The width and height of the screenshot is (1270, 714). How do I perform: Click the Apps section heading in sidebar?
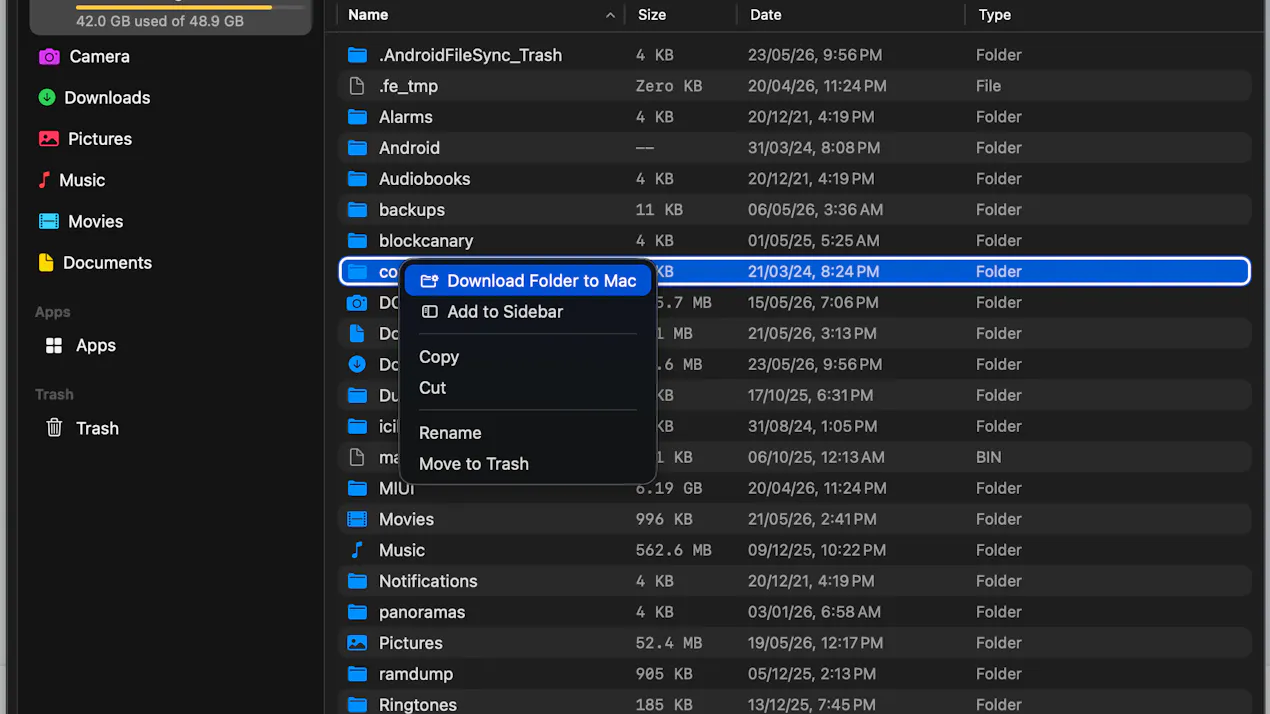(53, 312)
